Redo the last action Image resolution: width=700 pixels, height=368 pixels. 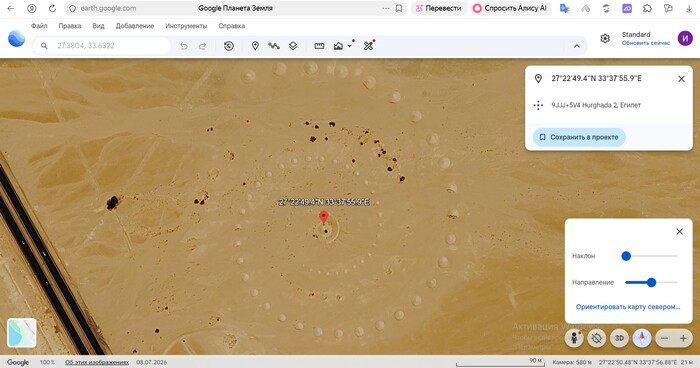click(202, 46)
